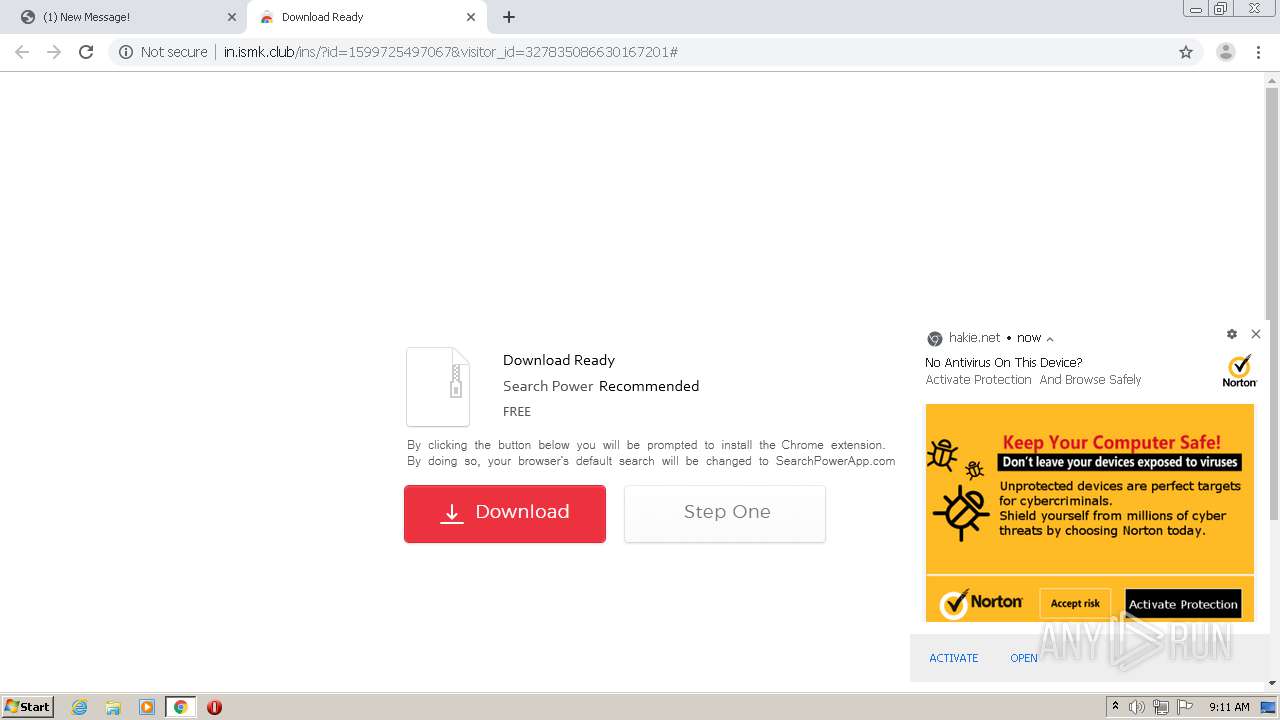Click the 'FREE' label under Search Power
Image resolution: width=1280 pixels, height=720 pixels.
[x=517, y=411]
